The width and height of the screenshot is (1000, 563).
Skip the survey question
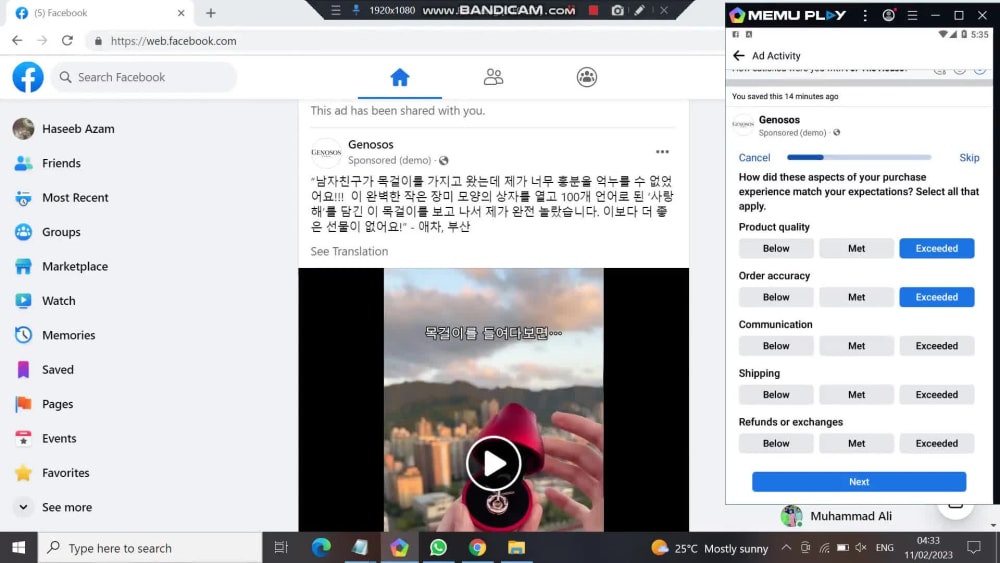[969, 157]
